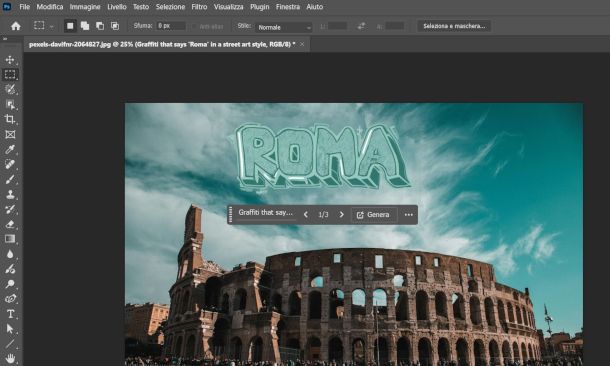This screenshot has width=610, height=366.
Task: Select the Frame tool
Action: [x=10, y=135]
